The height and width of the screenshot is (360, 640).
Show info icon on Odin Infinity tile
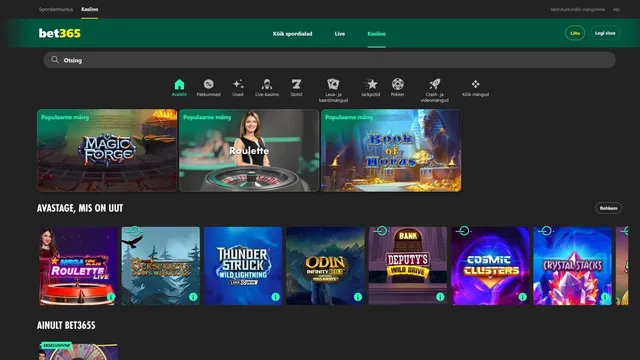[x=358, y=297]
